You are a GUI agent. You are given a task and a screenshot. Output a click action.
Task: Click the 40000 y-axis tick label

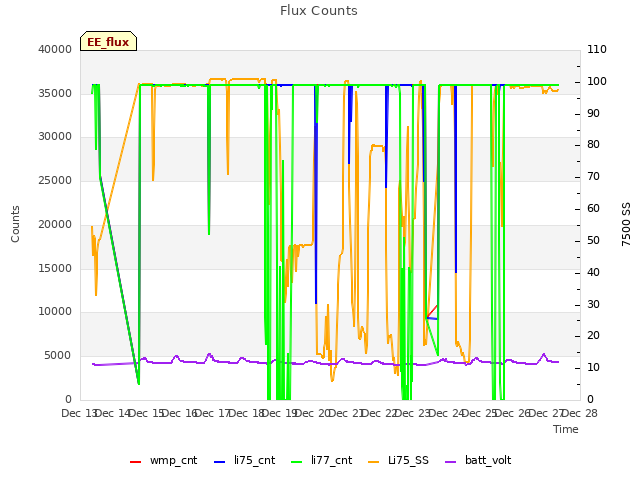(55, 49)
